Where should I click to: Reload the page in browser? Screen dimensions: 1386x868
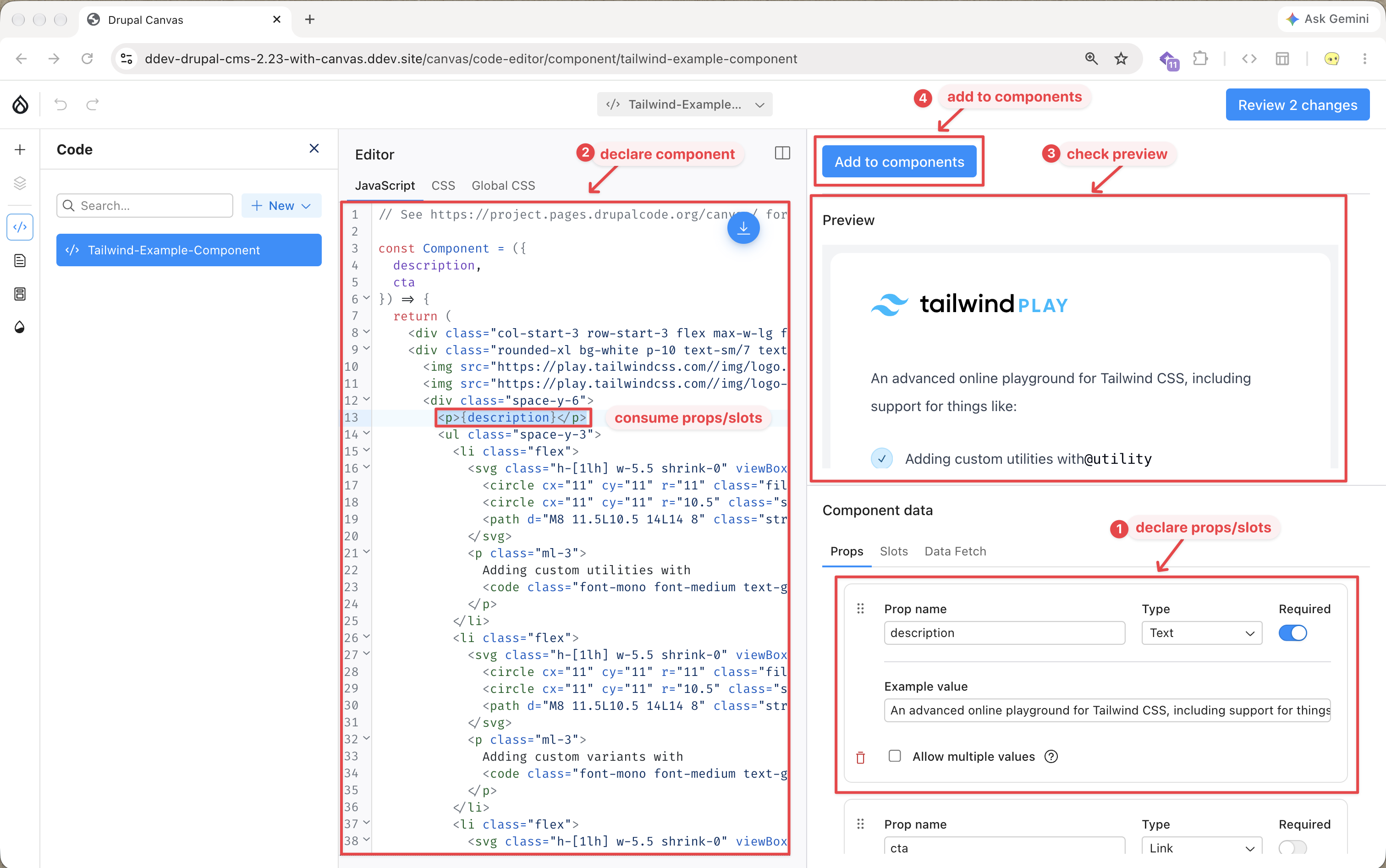click(x=87, y=59)
